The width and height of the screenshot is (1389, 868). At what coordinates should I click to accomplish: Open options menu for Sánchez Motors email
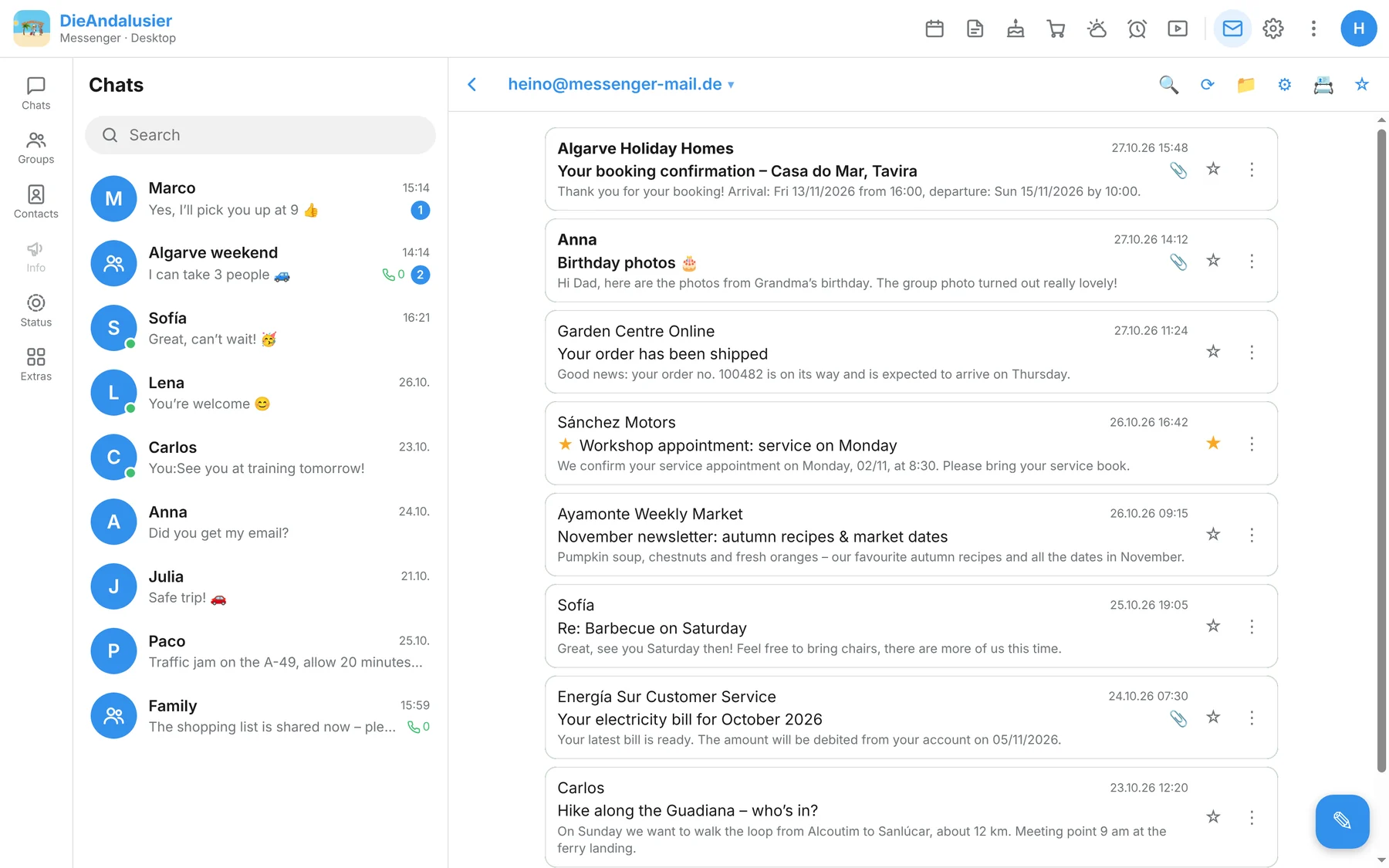1252,444
